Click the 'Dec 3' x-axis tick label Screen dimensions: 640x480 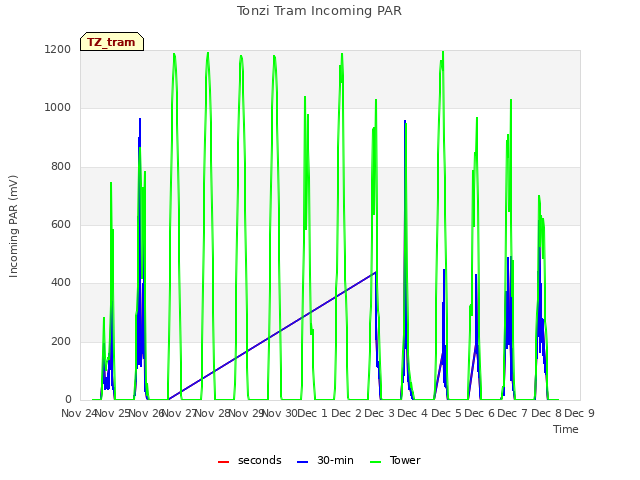coord(379,413)
